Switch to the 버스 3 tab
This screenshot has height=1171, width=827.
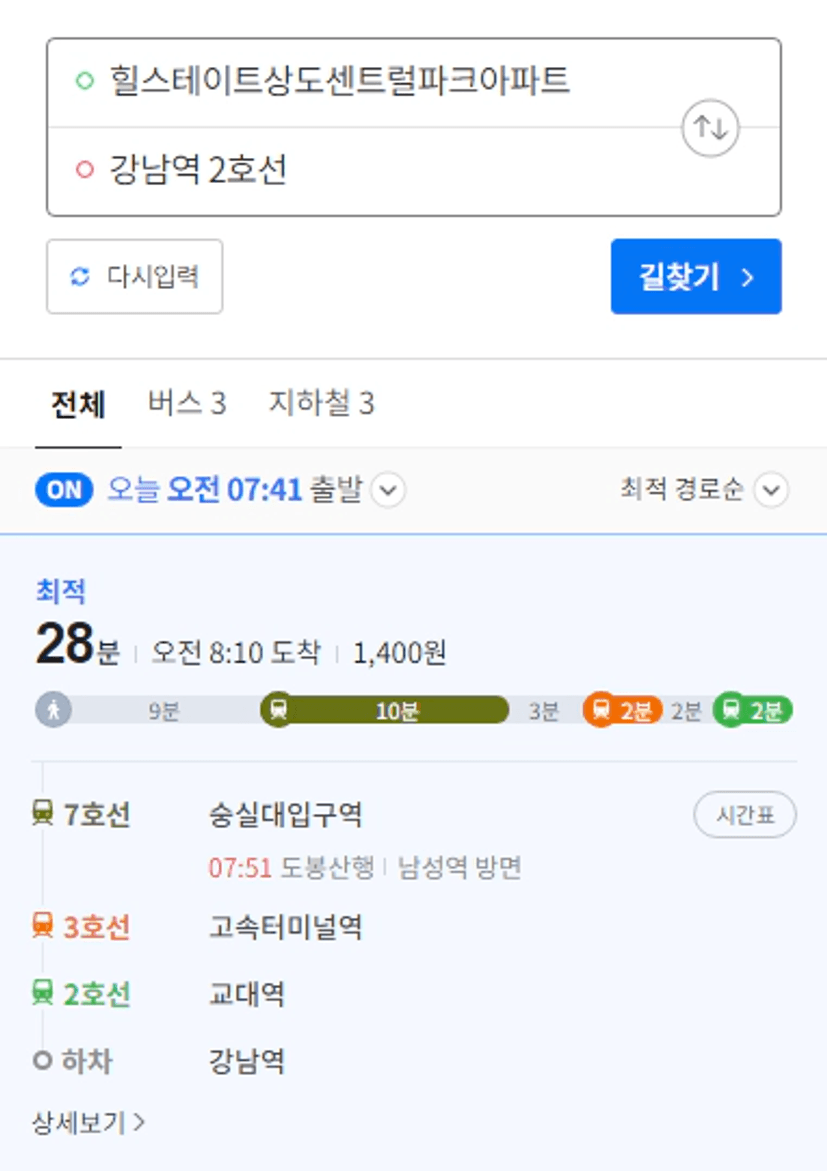(x=187, y=403)
